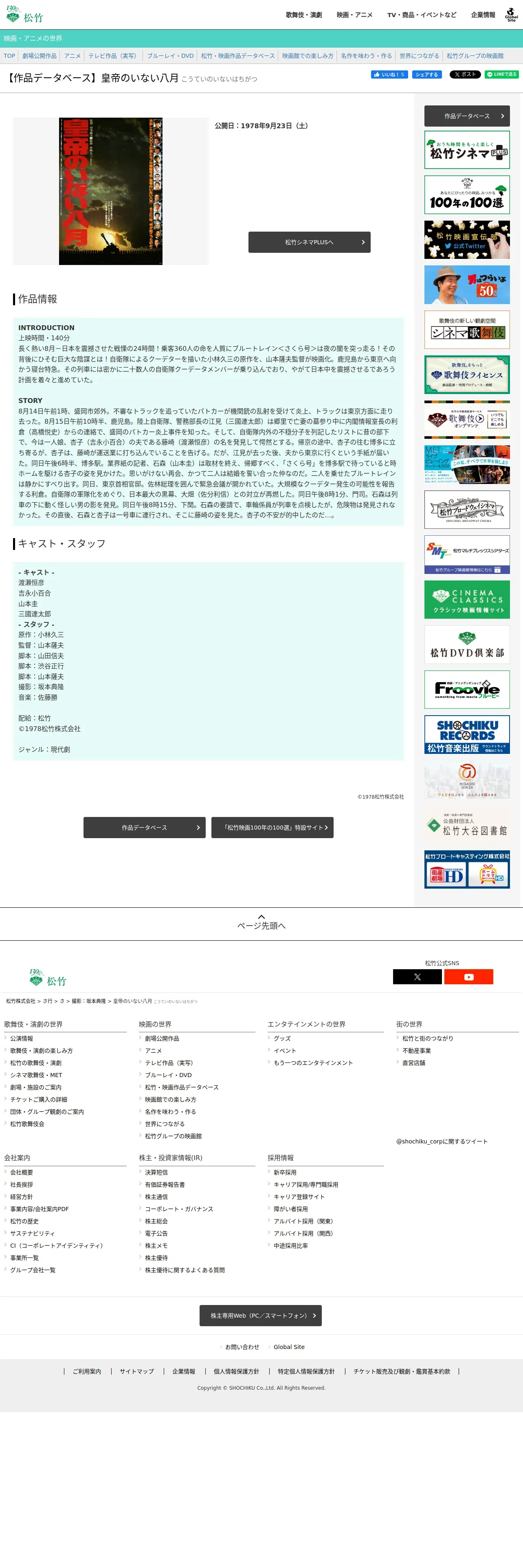
Task: Click the Facebook いいね! button
Action: (389, 74)
